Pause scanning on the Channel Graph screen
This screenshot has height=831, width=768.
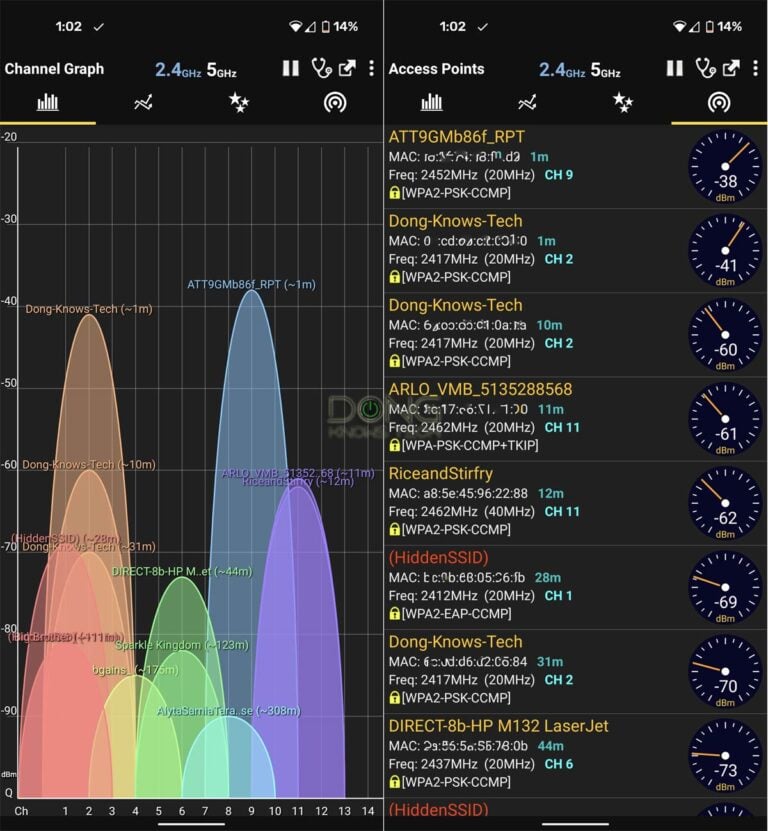291,69
